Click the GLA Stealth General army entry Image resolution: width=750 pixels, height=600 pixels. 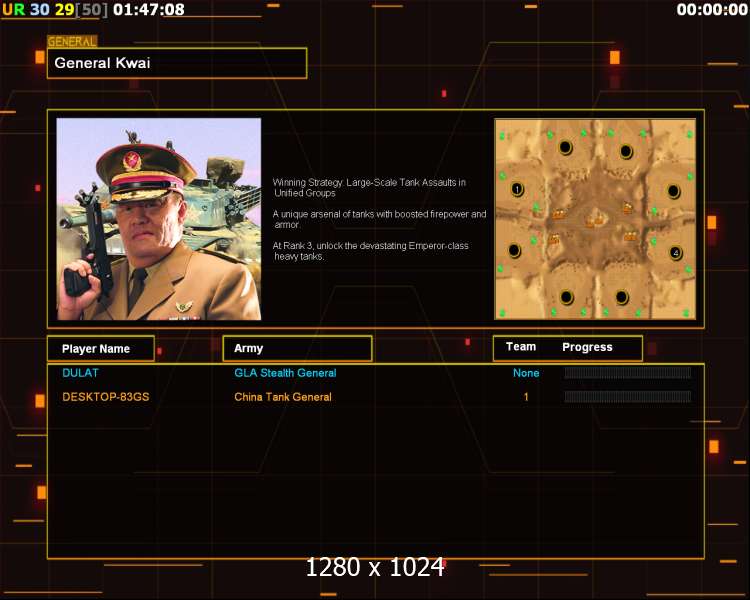(286, 373)
